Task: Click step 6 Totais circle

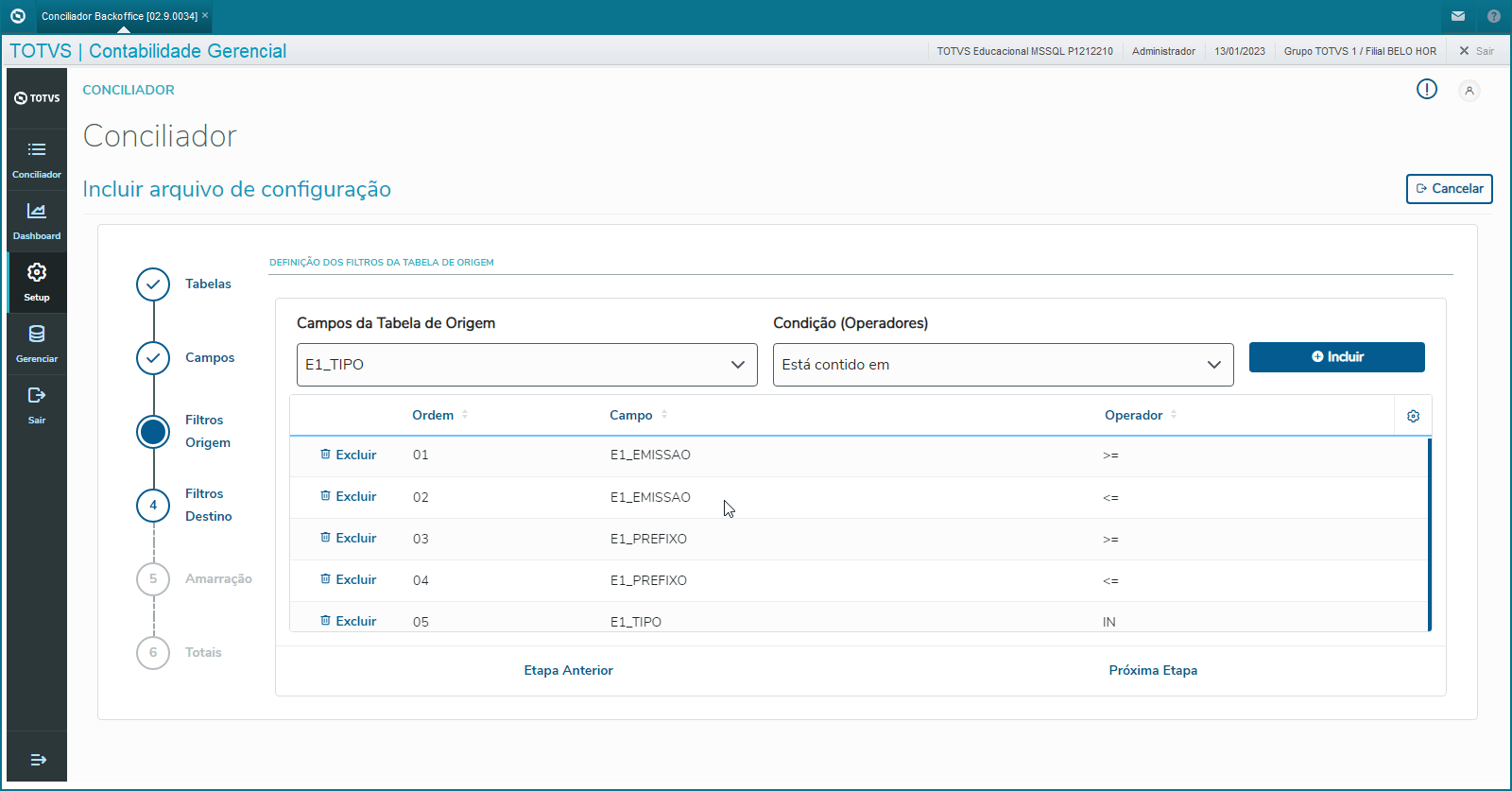Action: 153,652
